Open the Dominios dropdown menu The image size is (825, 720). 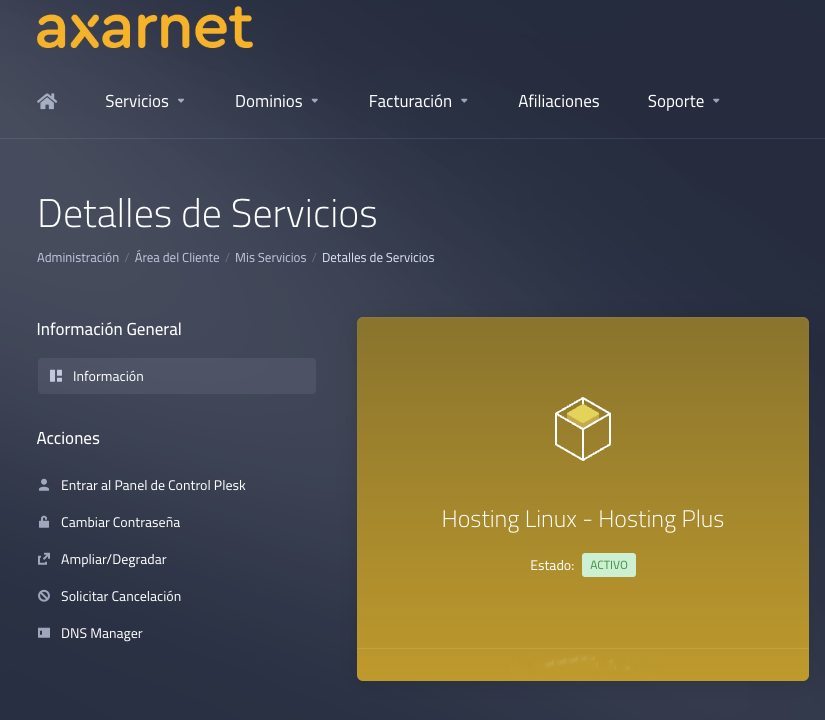coord(276,101)
